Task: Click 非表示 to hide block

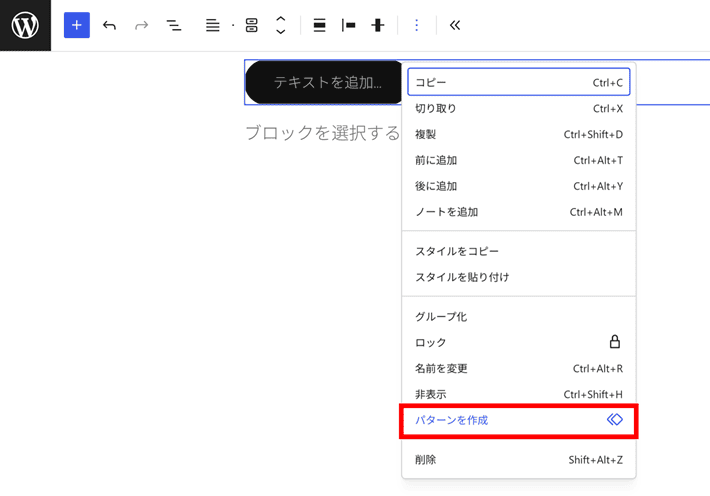Action: click(x=518, y=394)
